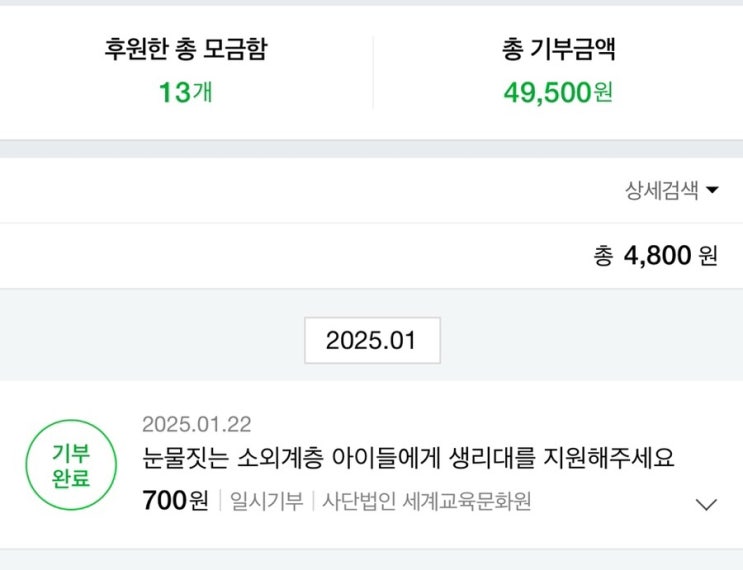
Task: Click the green 13개 fundraiser count
Action: 185,93
